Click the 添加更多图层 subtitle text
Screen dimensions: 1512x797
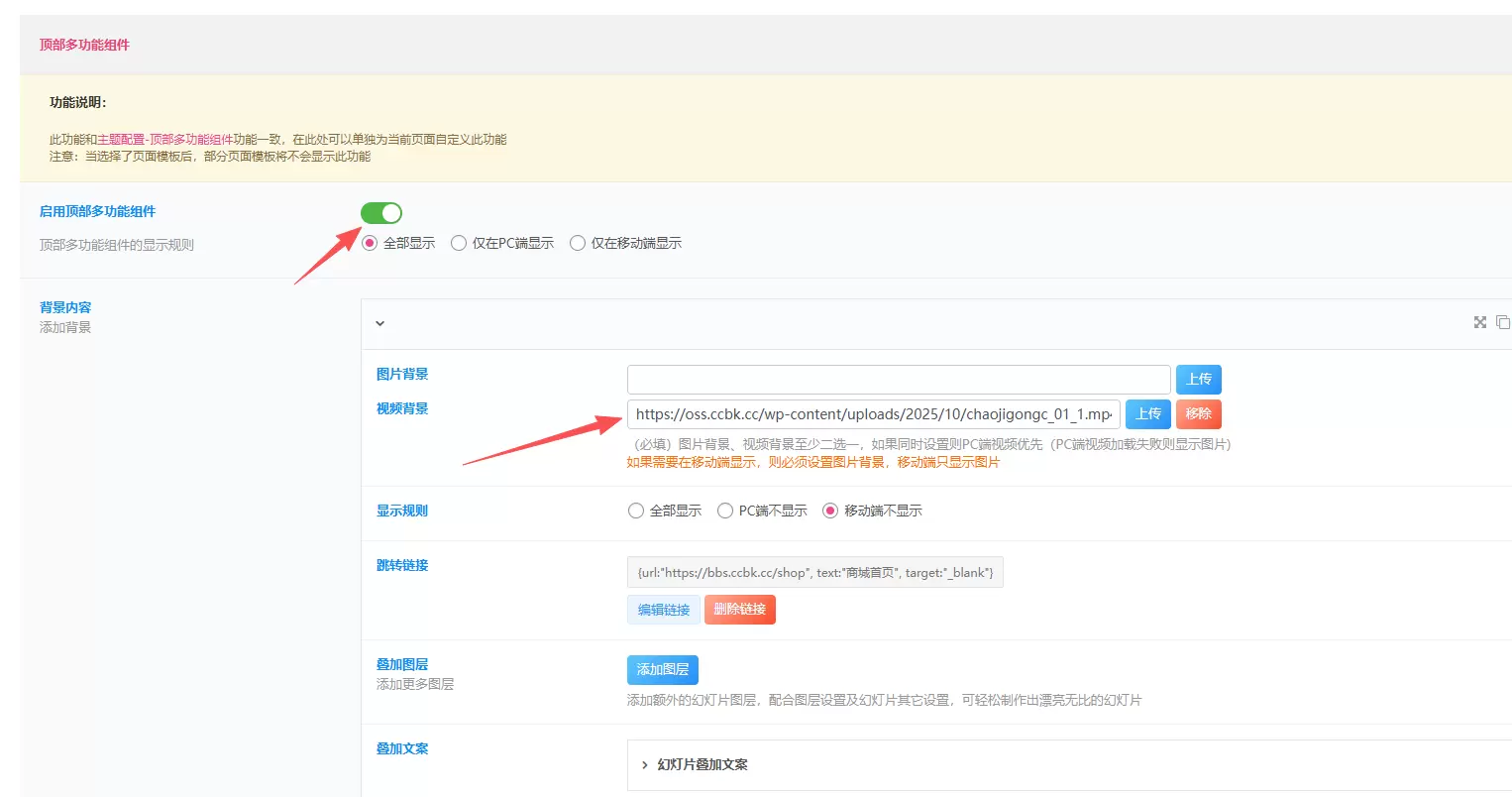(415, 684)
